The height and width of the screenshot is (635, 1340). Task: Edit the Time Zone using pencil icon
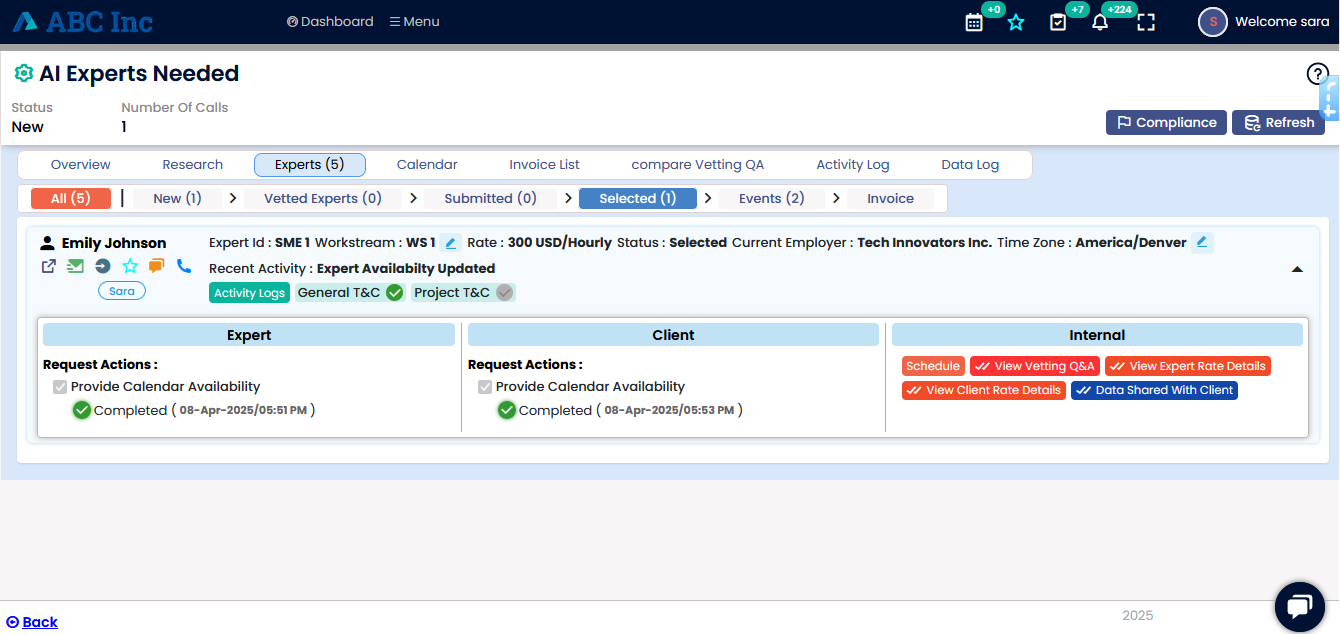(x=1202, y=243)
